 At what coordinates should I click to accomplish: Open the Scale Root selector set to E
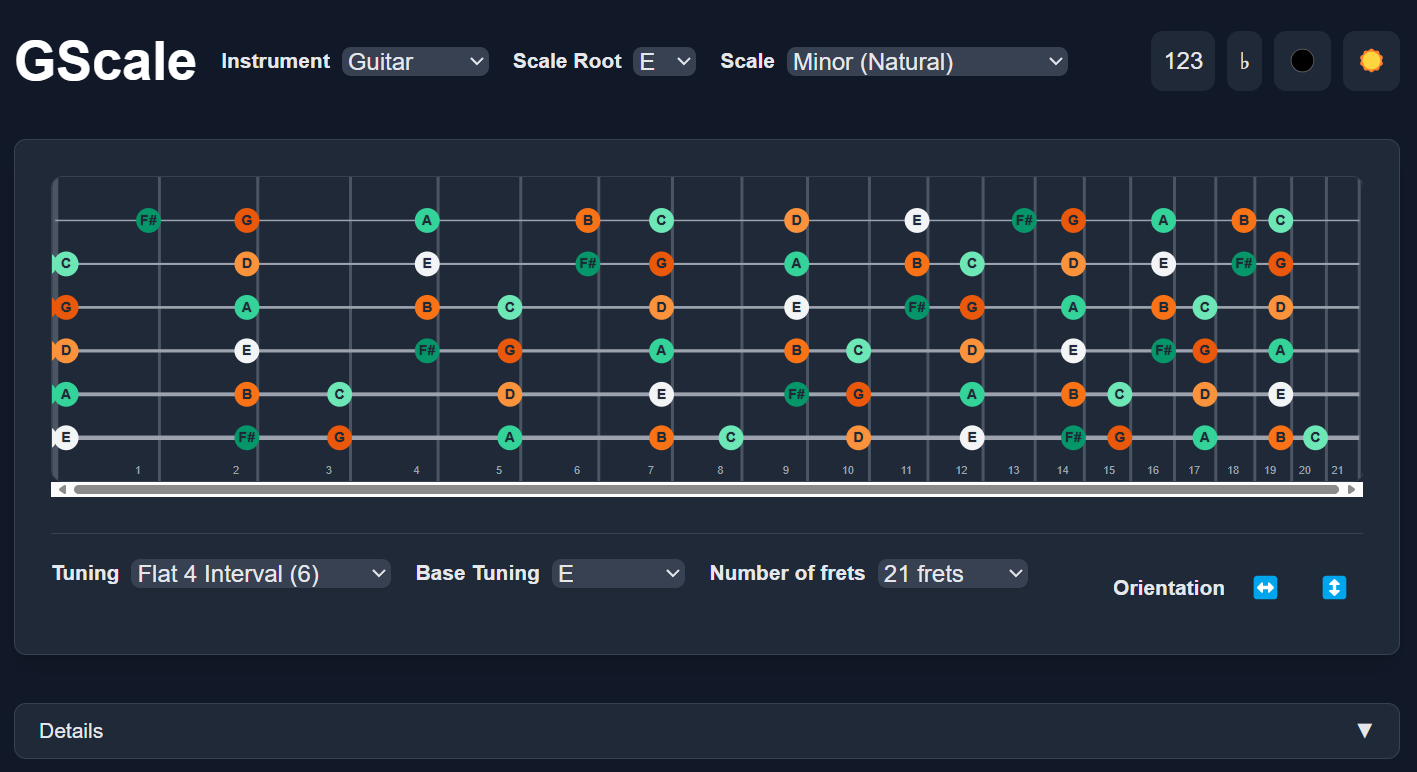(664, 61)
